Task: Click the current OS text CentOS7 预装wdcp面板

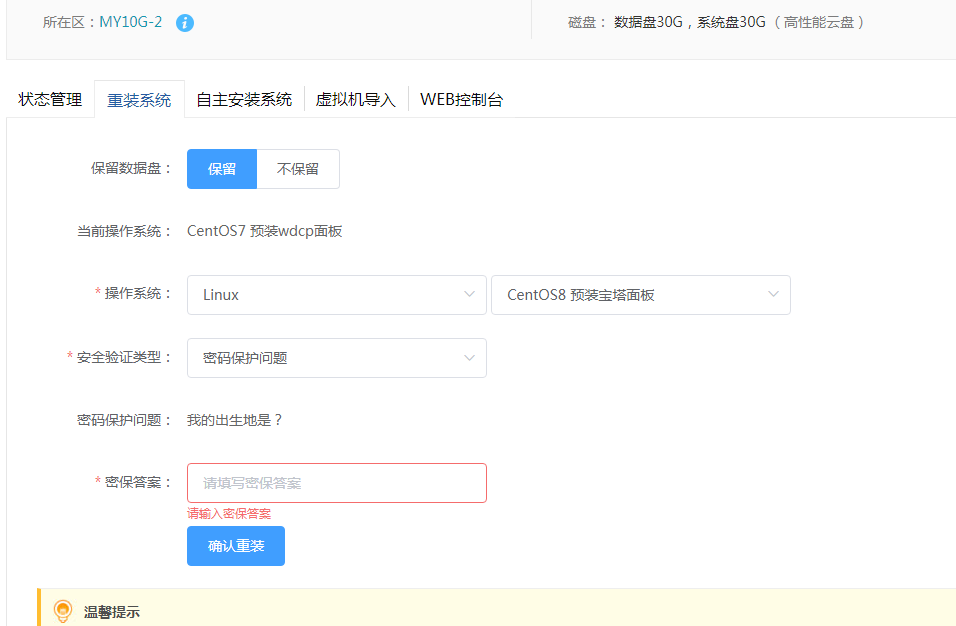Action: [x=265, y=231]
